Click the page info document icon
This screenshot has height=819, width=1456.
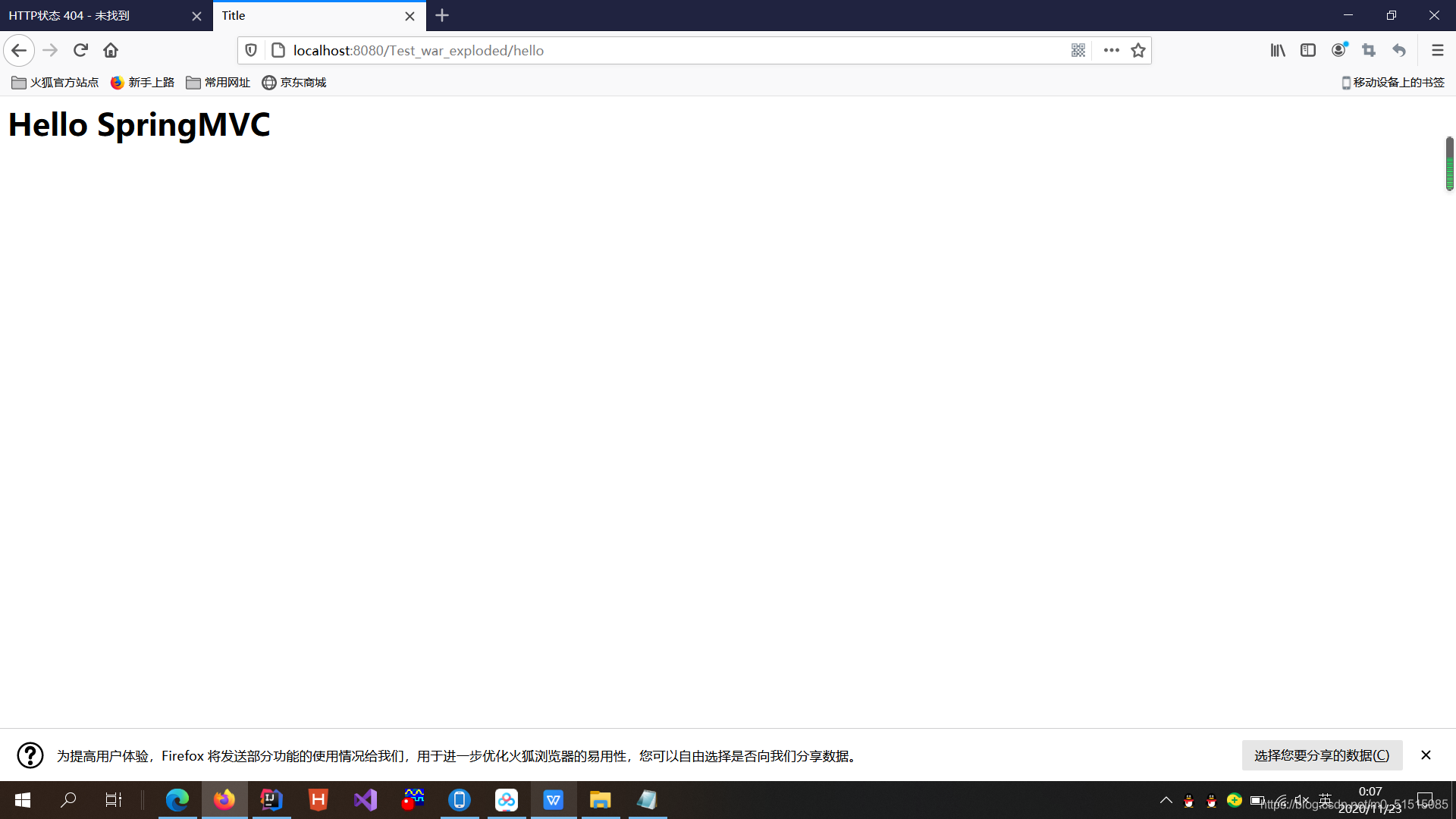(278, 50)
